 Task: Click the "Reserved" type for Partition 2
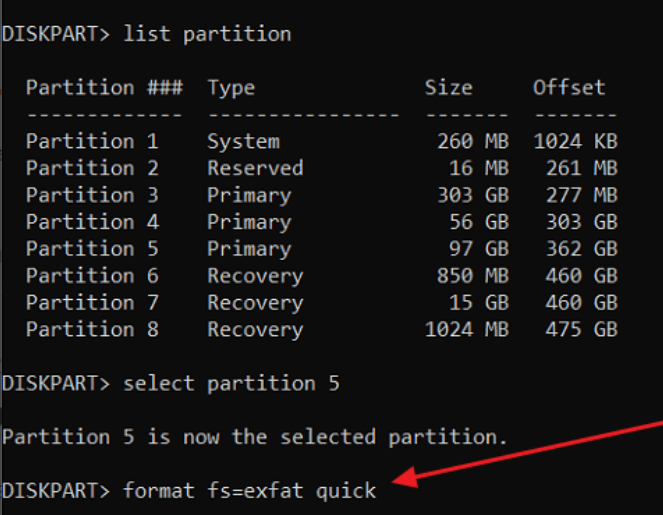255,168
